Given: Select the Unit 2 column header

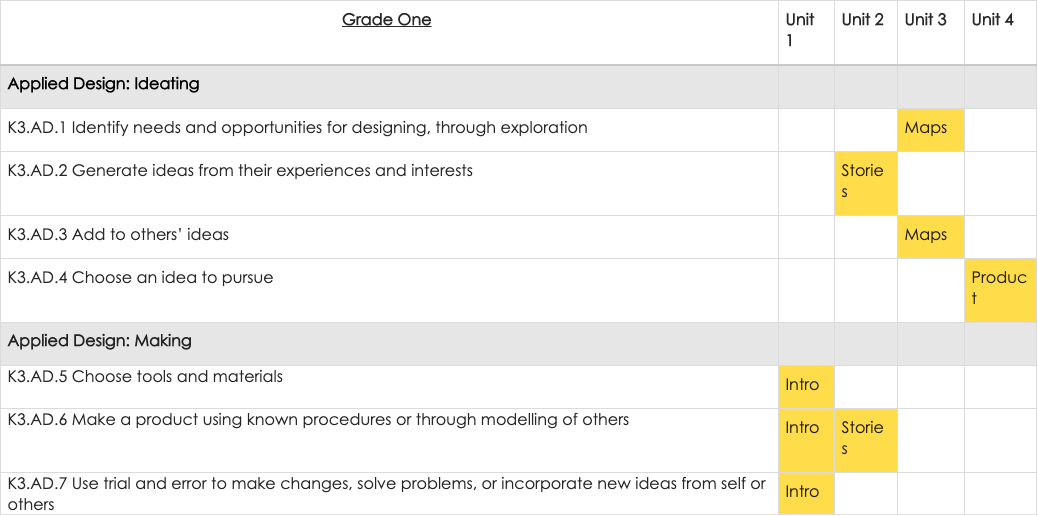Looking at the screenshot, I should [x=862, y=20].
